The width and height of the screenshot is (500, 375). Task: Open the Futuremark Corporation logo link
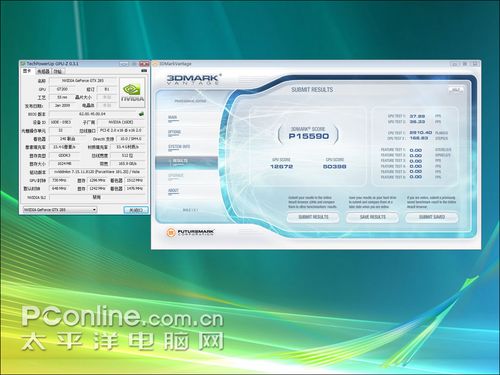[190, 232]
